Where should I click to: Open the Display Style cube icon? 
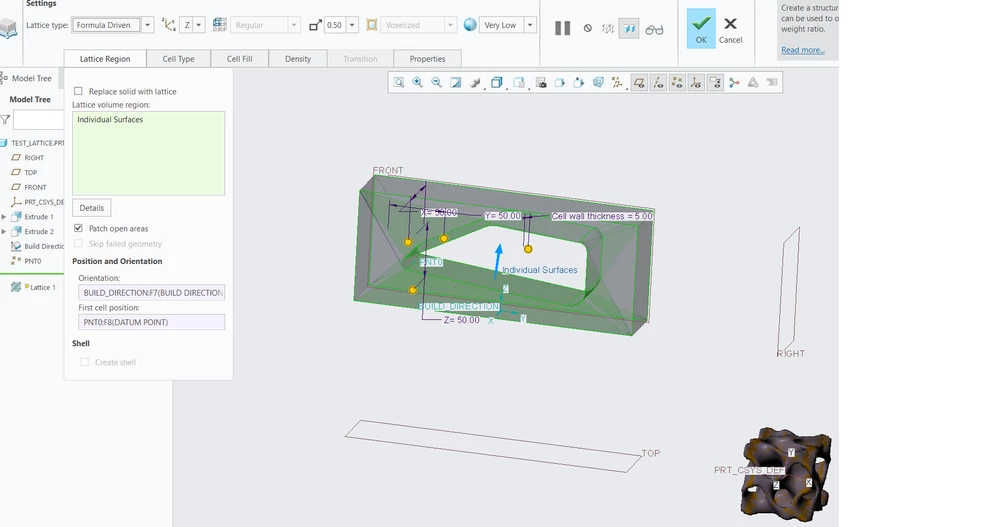pyautogui.click(x=496, y=83)
